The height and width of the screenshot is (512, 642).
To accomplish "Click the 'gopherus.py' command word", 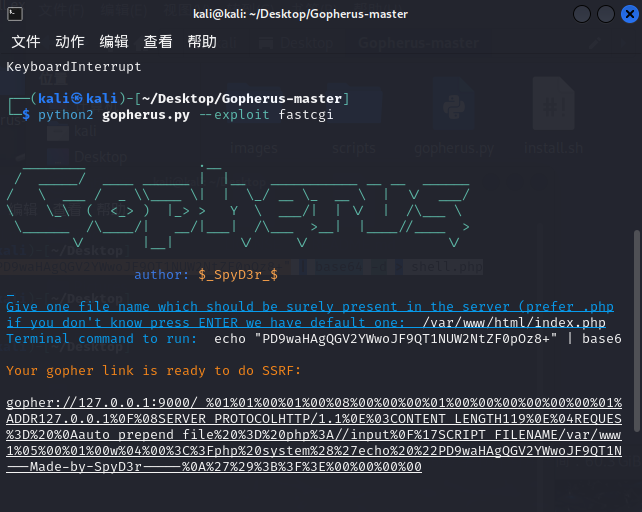I will (x=146, y=115).
